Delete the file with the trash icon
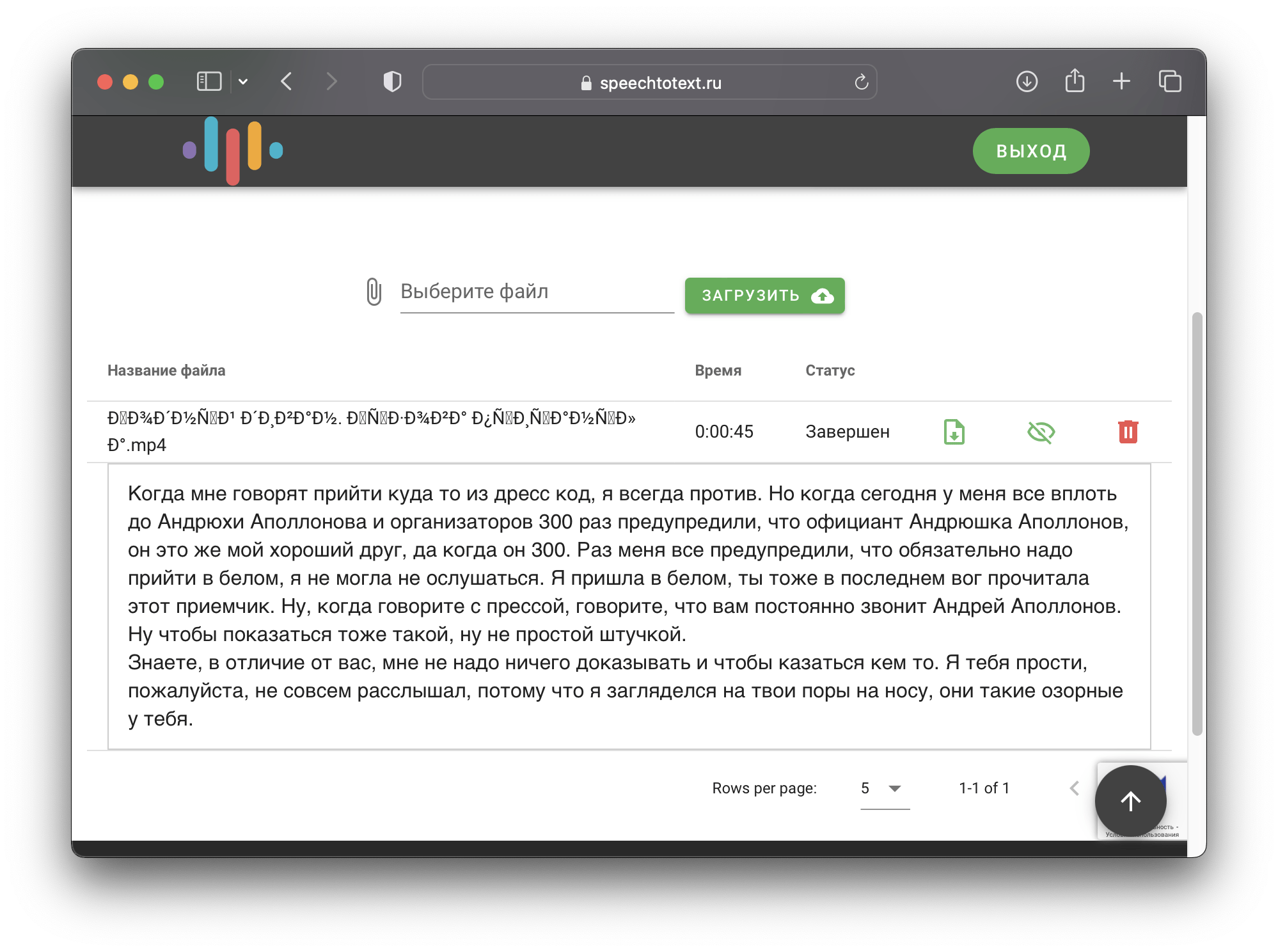 (1128, 432)
